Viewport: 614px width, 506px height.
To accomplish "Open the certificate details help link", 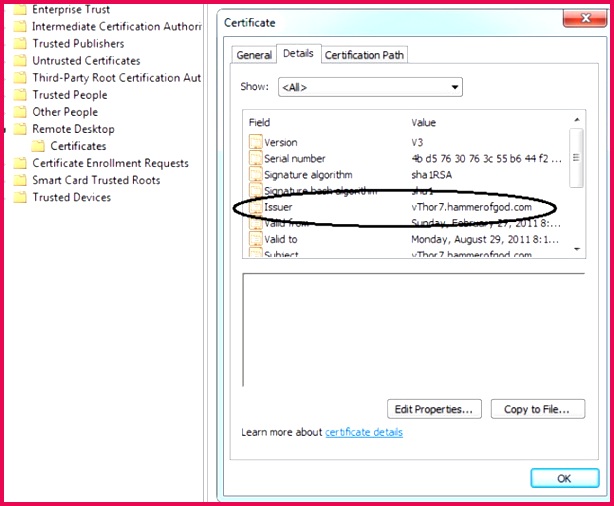I will point(364,432).
